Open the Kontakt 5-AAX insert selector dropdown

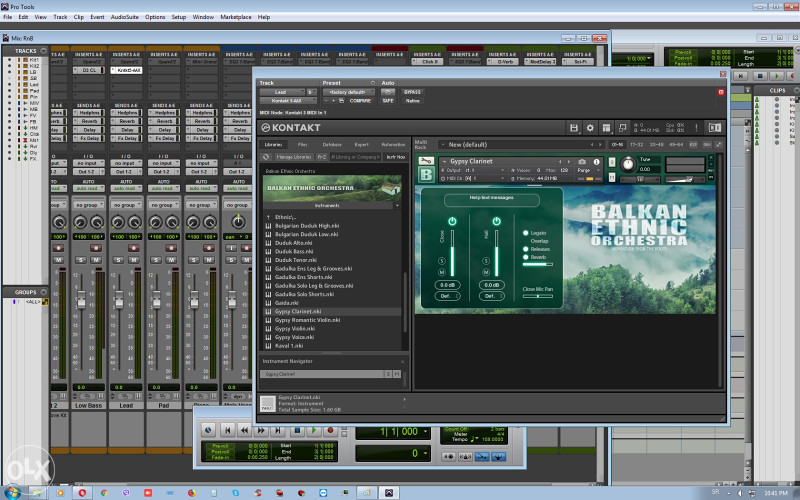point(288,101)
